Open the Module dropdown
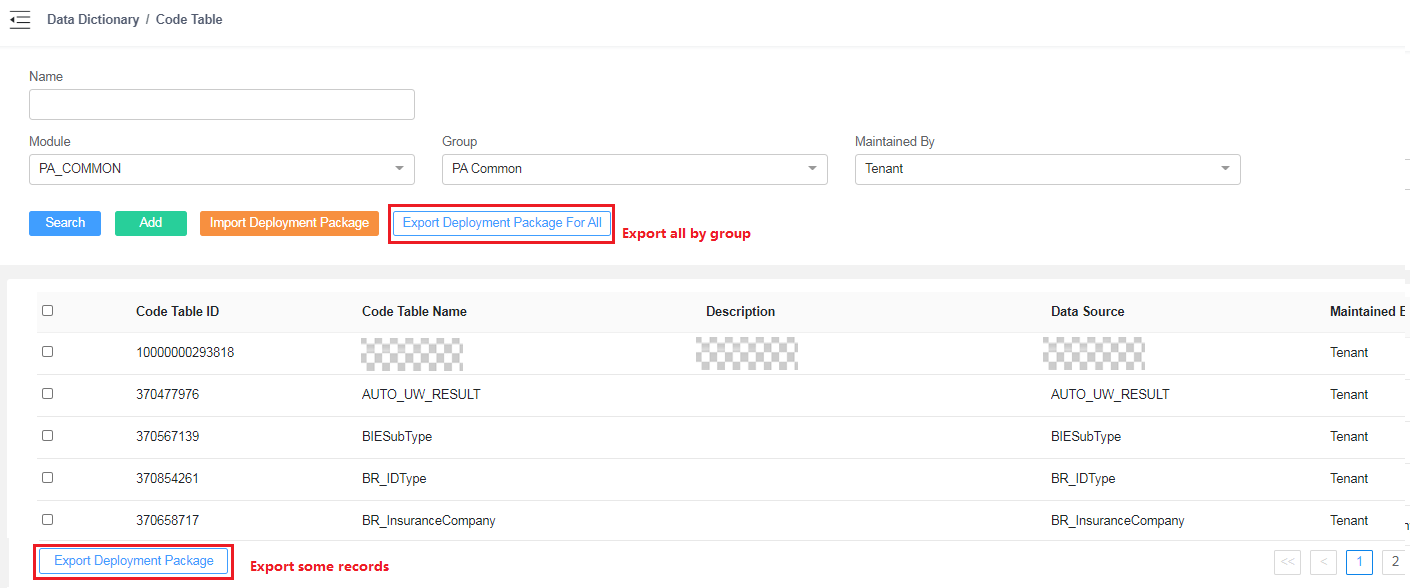 (221, 169)
